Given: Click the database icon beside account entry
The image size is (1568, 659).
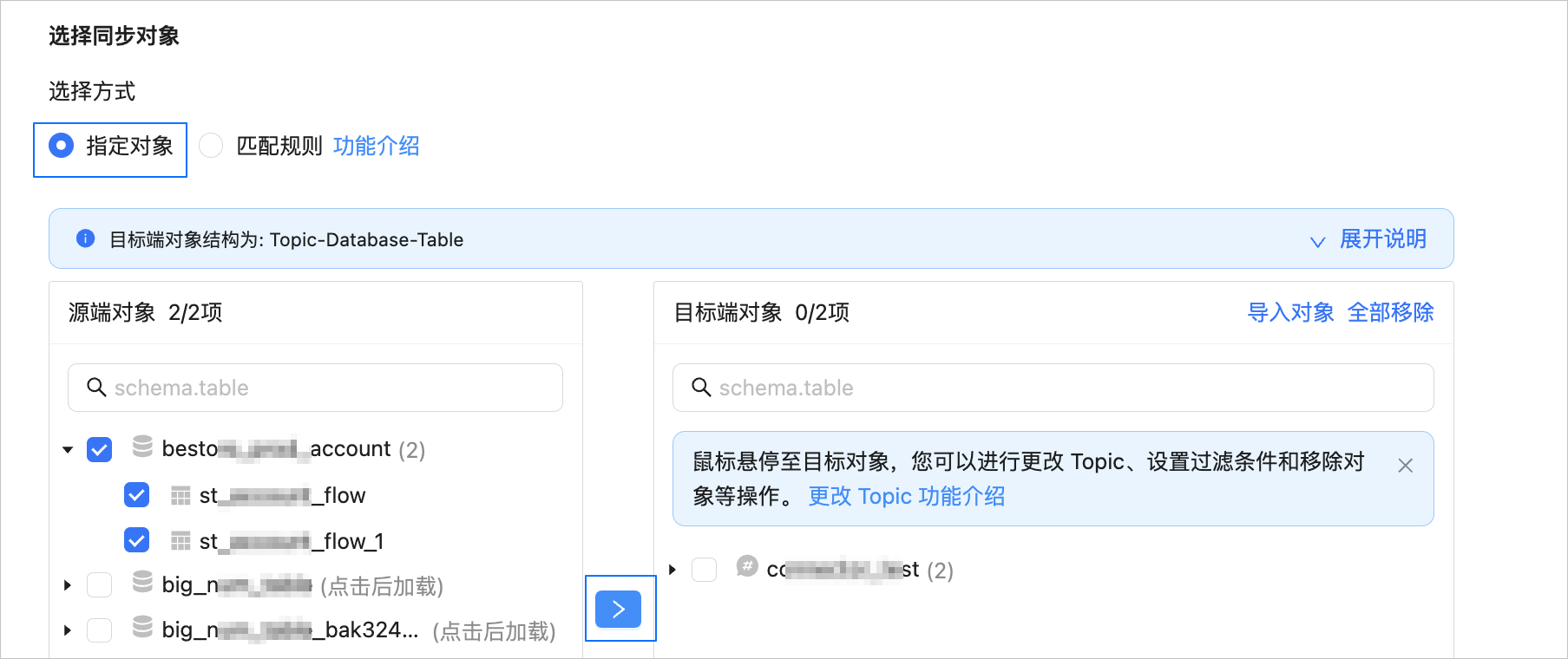Looking at the screenshot, I should pos(142,447).
